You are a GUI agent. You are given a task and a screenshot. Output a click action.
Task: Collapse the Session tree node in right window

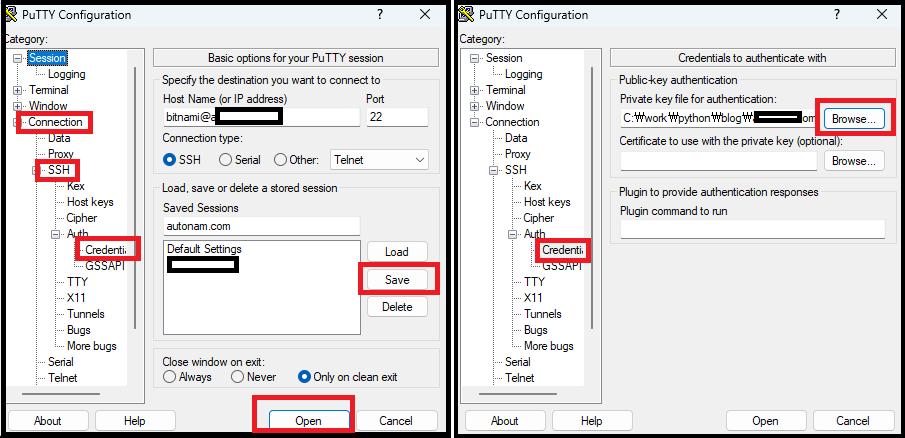(474, 58)
